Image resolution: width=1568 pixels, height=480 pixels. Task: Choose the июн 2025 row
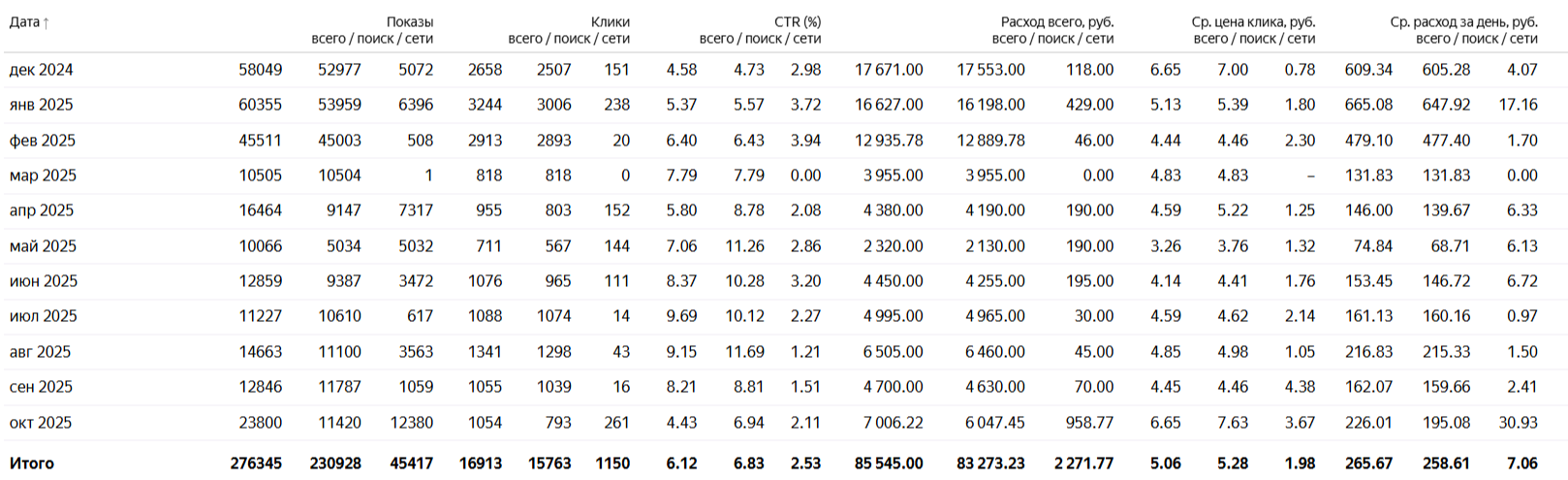pos(43,281)
